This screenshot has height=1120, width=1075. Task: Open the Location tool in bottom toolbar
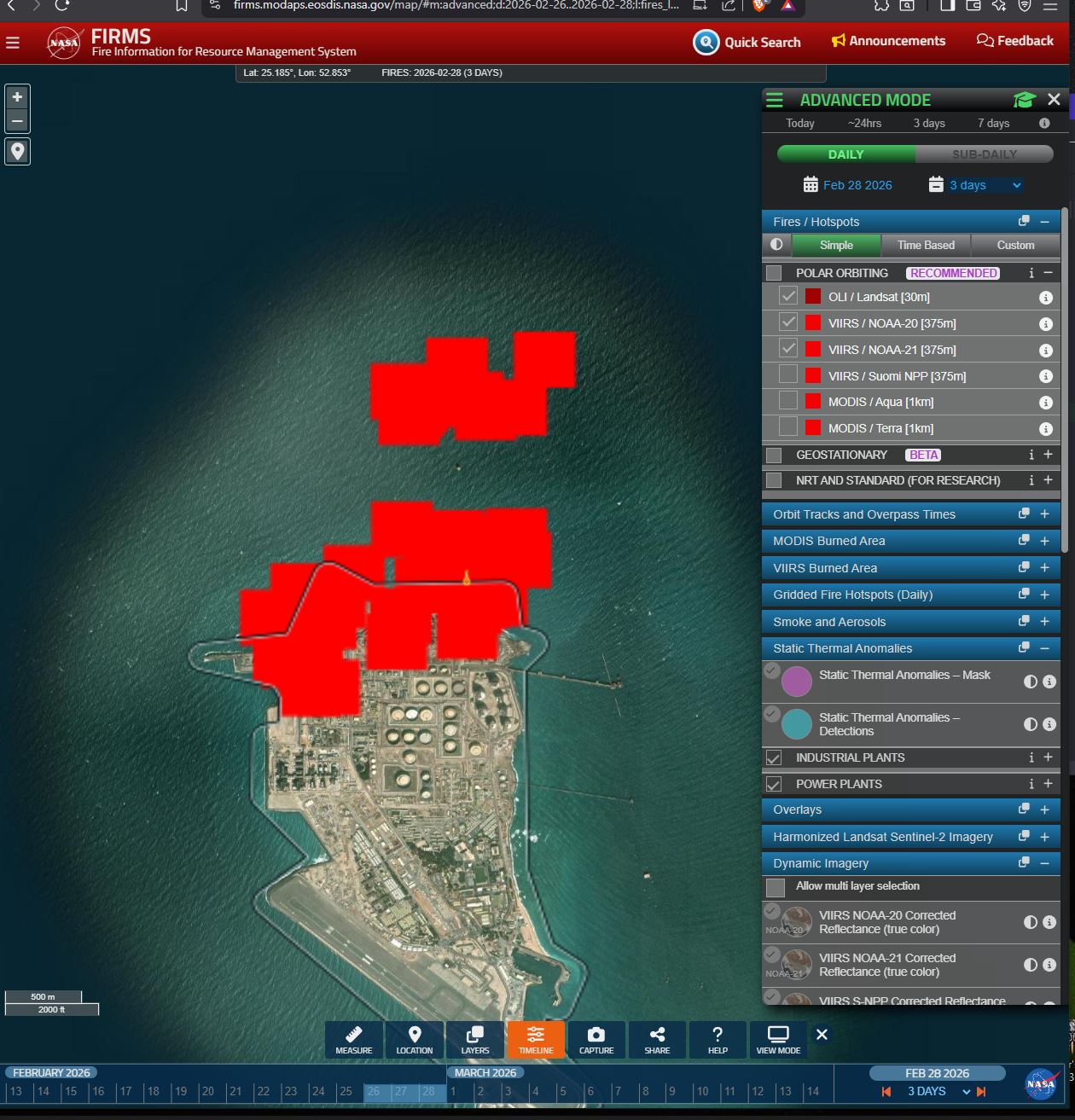click(x=415, y=1040)
